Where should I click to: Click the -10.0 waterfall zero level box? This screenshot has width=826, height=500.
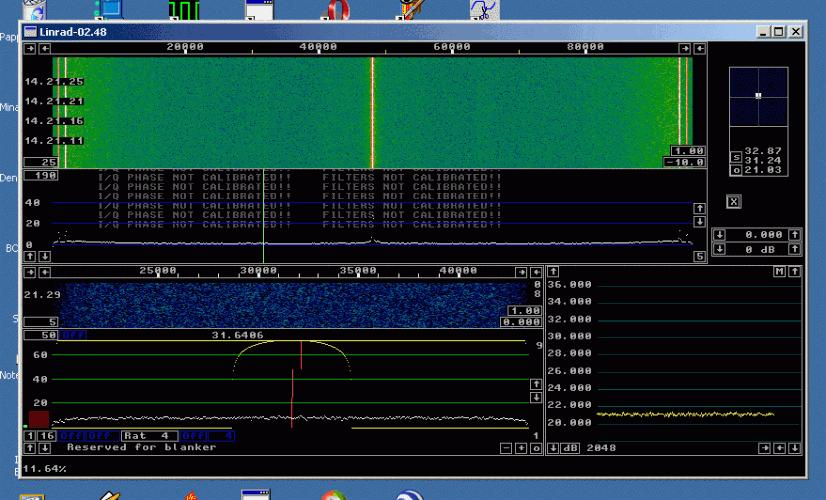pyautogui.click(x=685, y=162)
